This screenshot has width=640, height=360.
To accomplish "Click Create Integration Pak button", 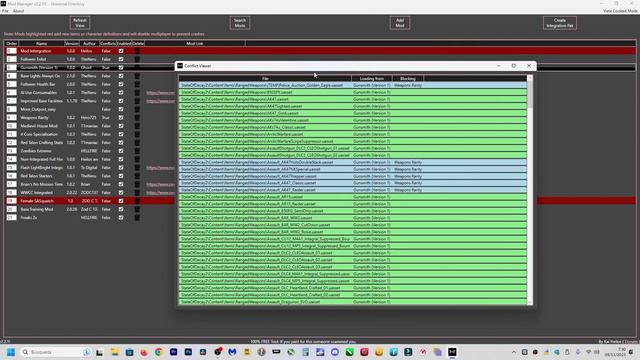I will tap(560, 23).
